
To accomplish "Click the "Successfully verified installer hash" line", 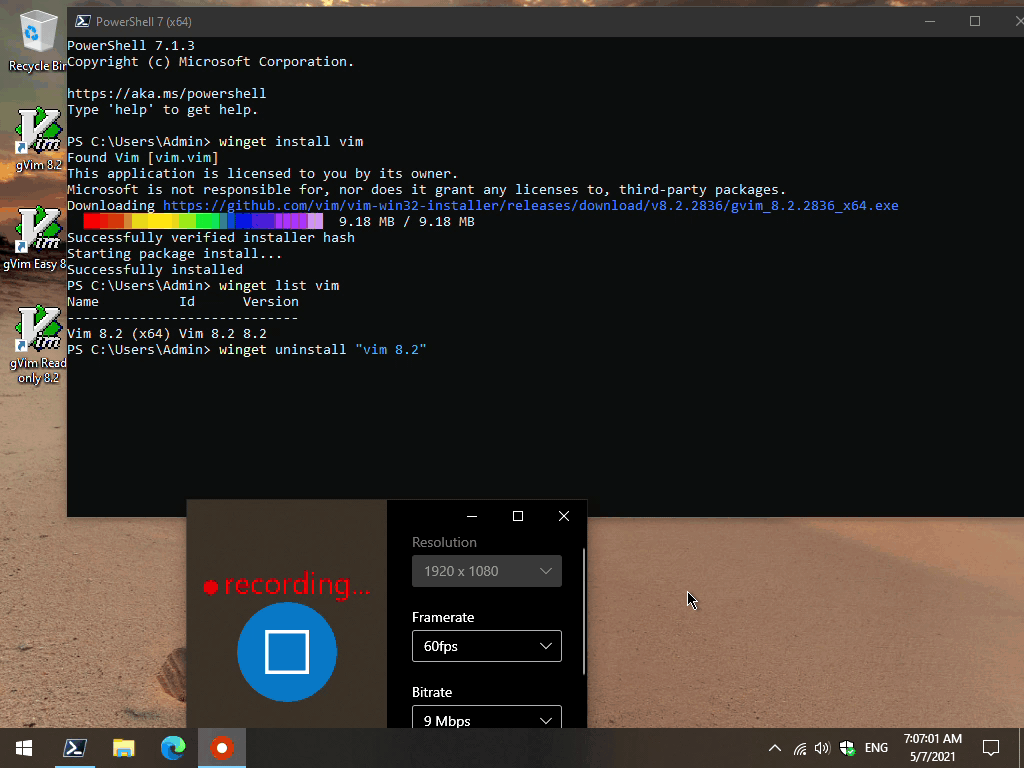I will pyautogui.click(x=211, y=237).
